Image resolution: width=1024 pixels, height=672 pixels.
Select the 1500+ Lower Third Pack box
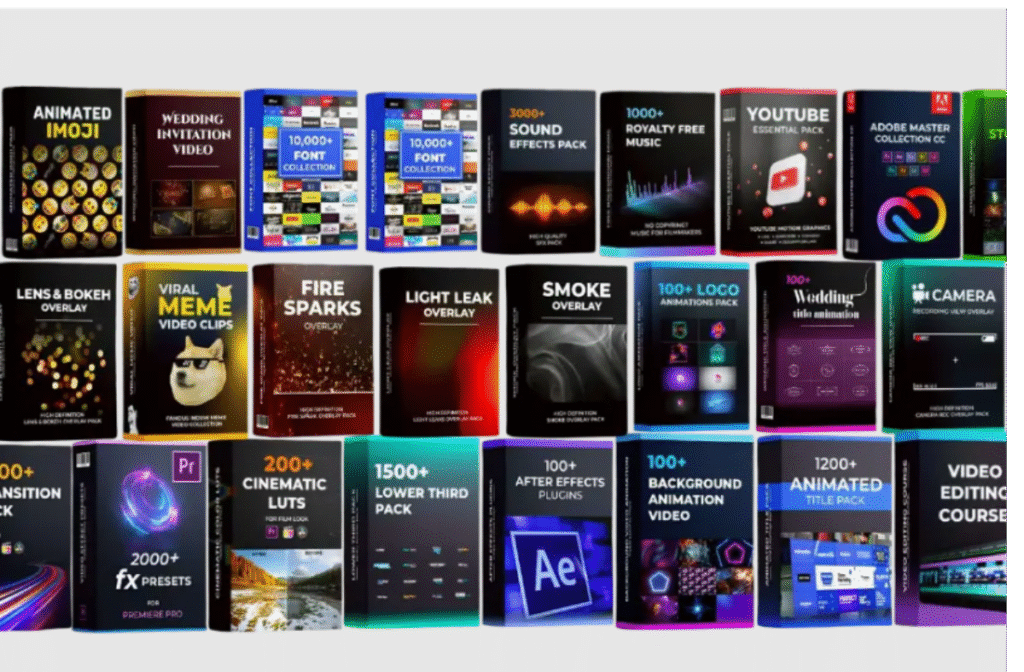[412, 532]
